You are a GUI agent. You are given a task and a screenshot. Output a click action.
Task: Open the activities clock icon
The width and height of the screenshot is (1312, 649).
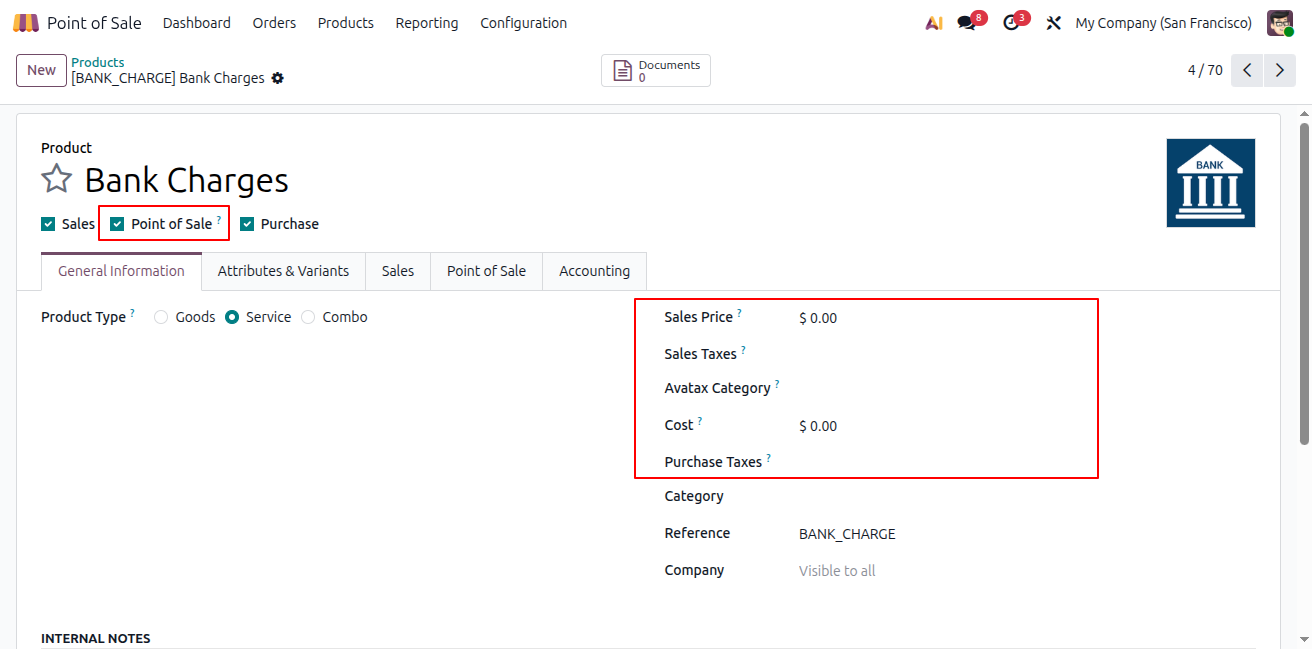click(1011, 23)
